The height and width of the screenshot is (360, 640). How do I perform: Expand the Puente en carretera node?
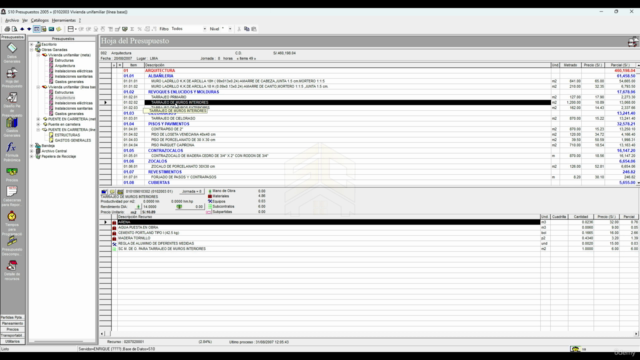point(38,124)
